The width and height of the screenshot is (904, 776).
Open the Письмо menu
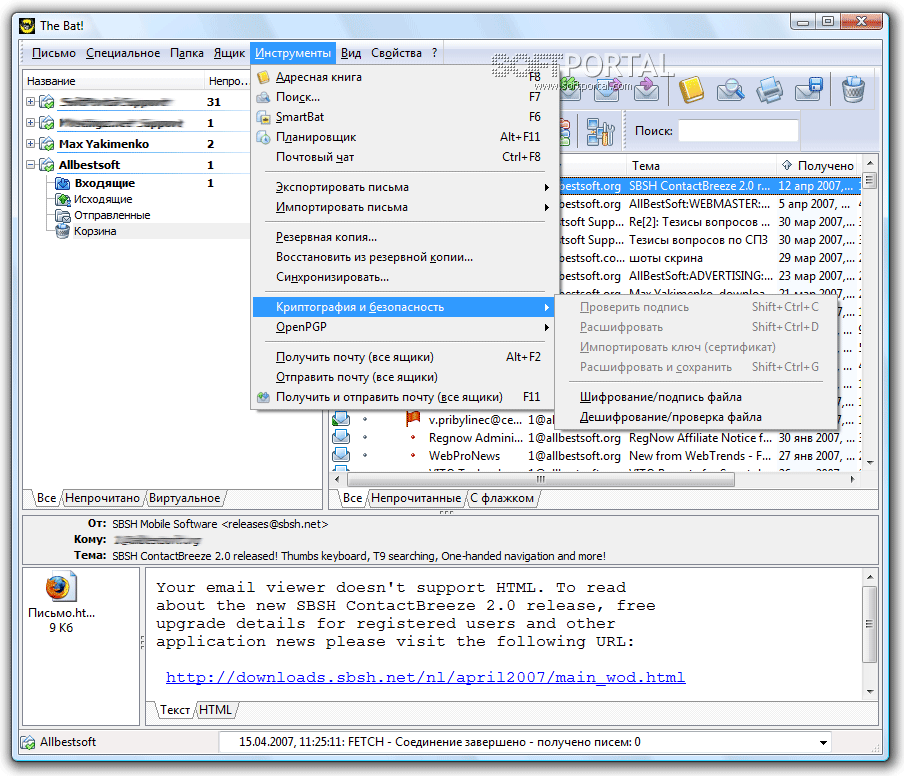pyautogui.click(x=54, y=53)
